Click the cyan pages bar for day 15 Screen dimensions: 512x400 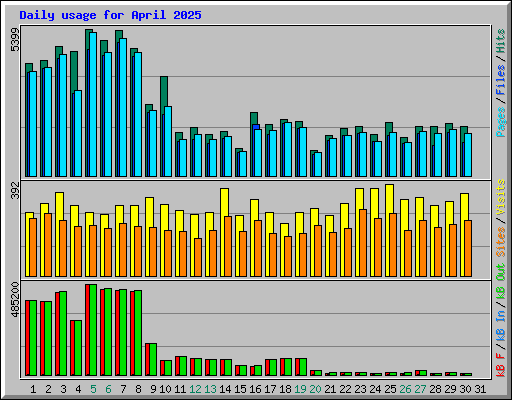[243, 164]
